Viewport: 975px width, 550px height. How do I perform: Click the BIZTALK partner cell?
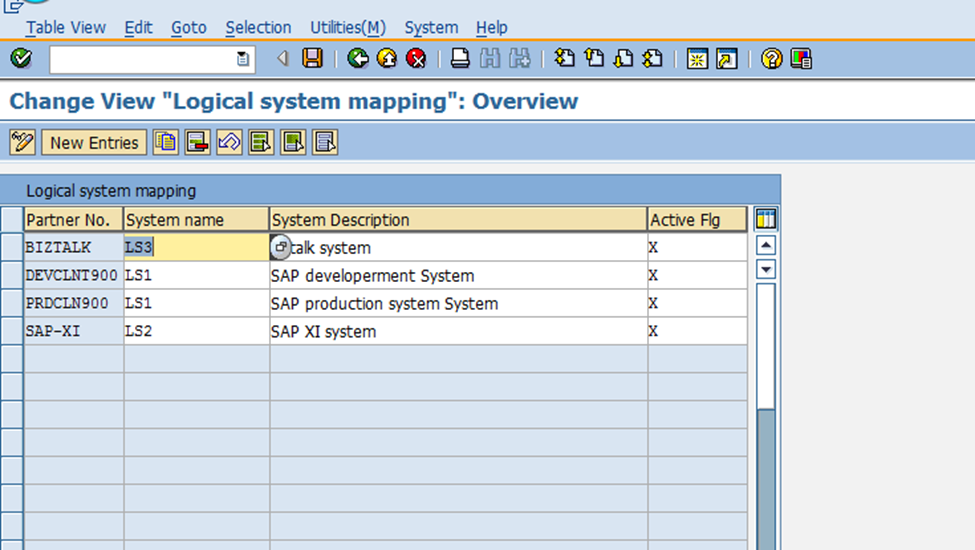73,247
